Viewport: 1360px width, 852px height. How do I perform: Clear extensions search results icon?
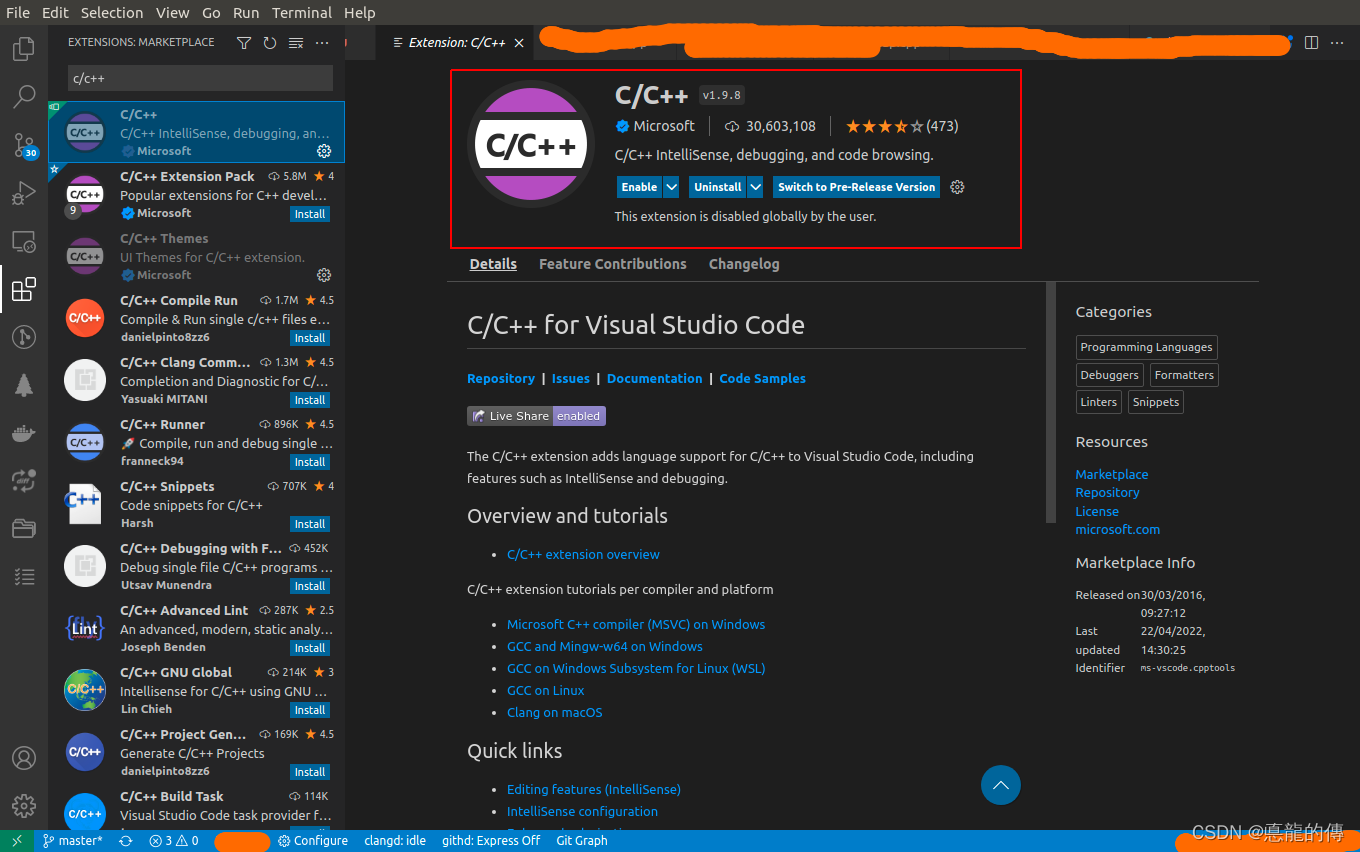(296, 42)
